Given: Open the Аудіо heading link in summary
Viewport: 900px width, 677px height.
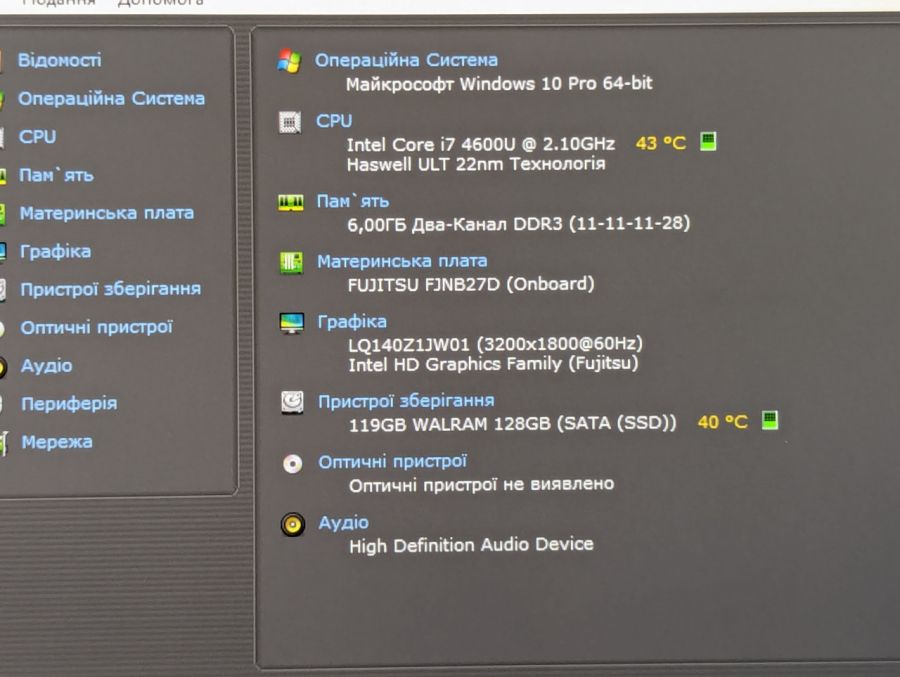Looking at the screenshot, I should (344, 523).
